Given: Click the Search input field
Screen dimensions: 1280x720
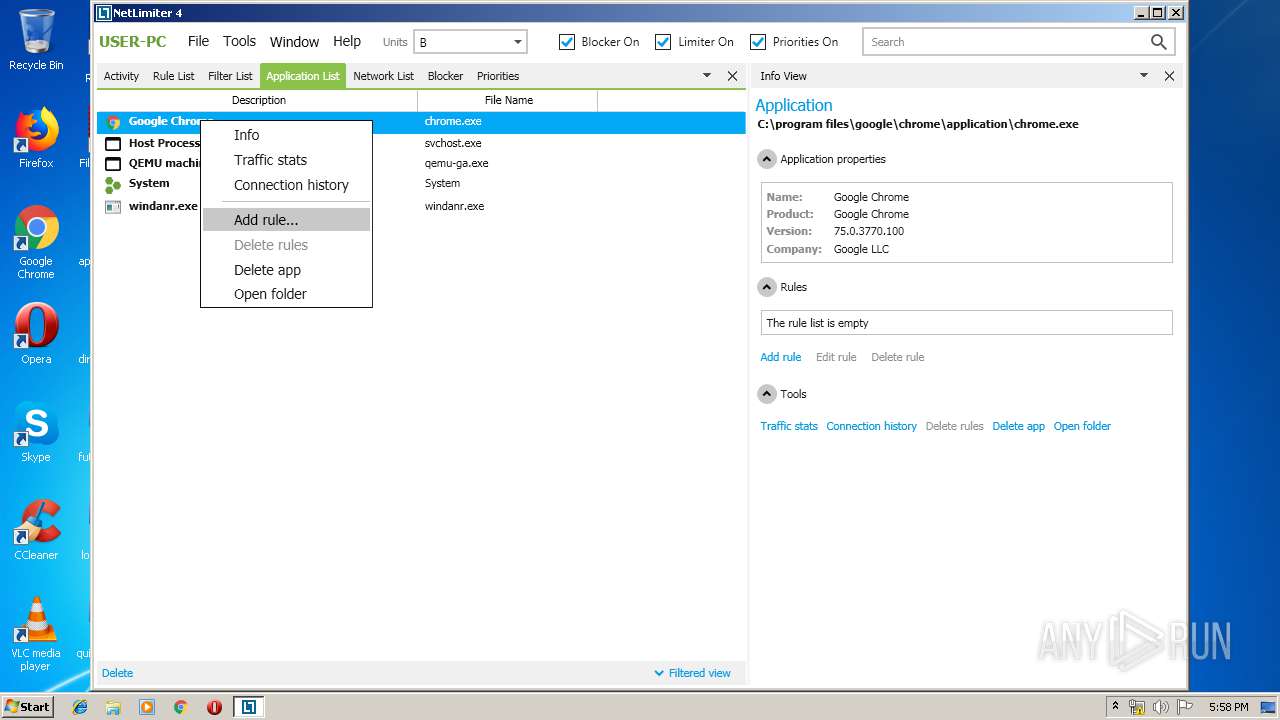Looking at the screenshot, I should (x=1005, y=42).
